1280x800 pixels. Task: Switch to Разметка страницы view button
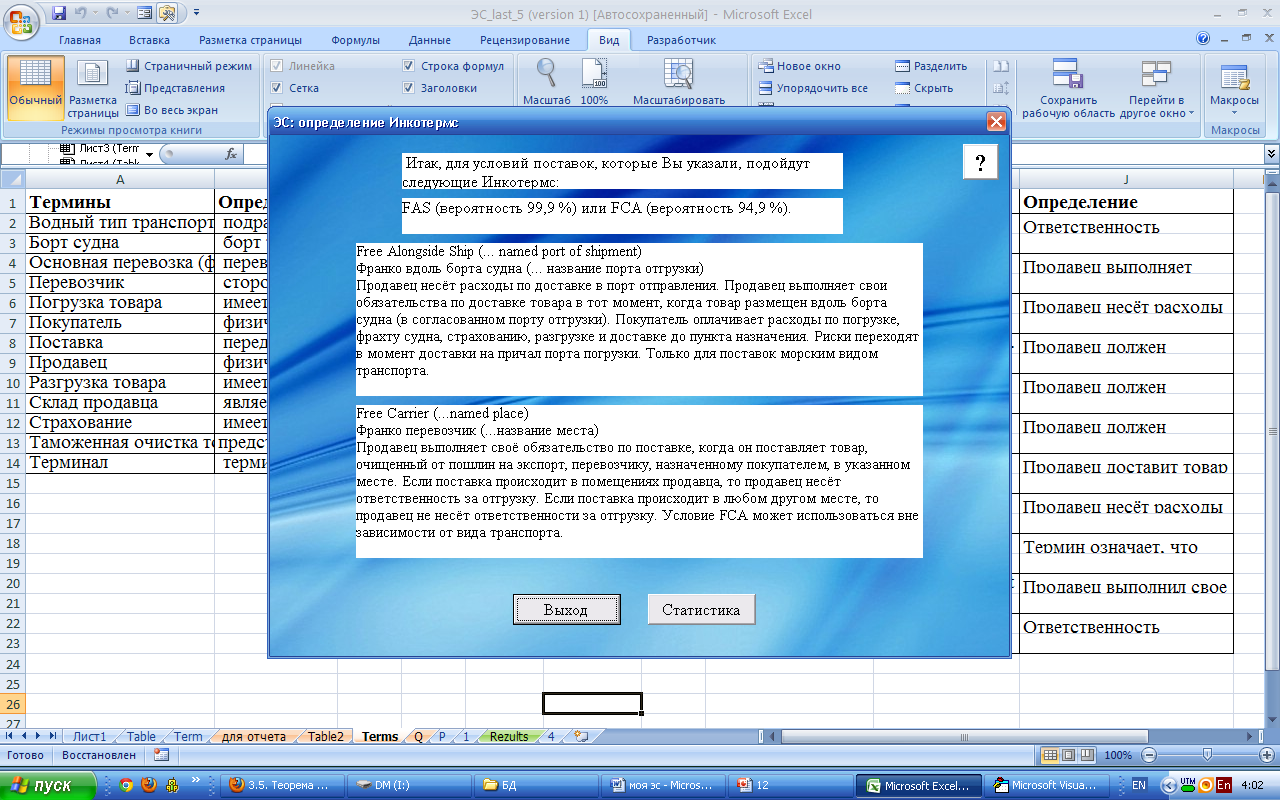click(x=93, y=88)
